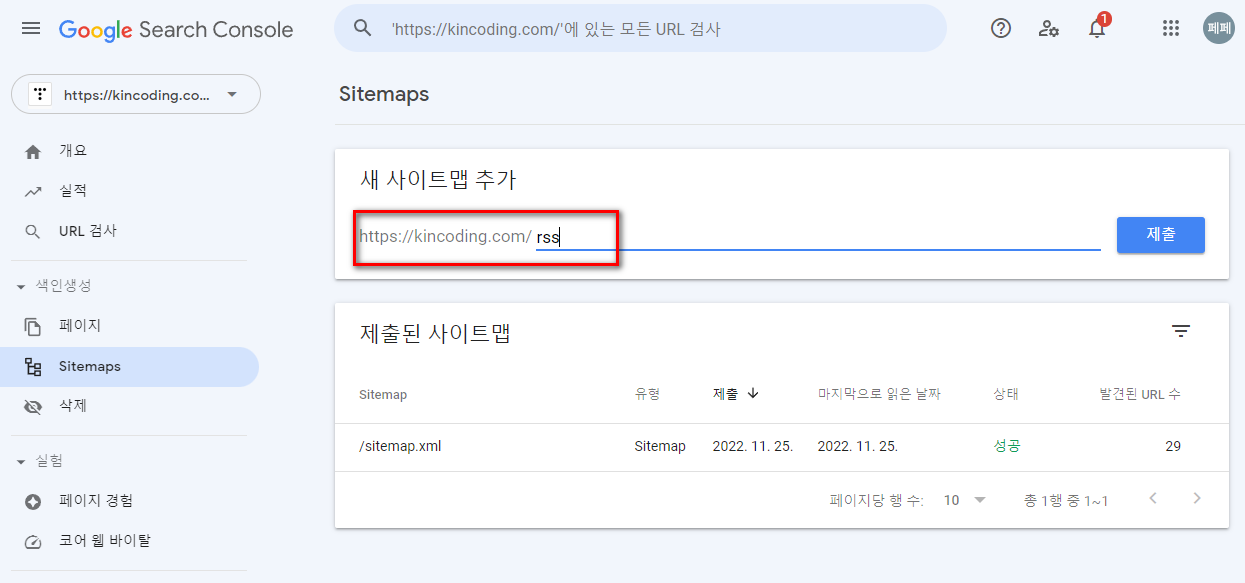Submit the sitemap with 제출 button
1245x583 pixels.
click(1161, 235)
